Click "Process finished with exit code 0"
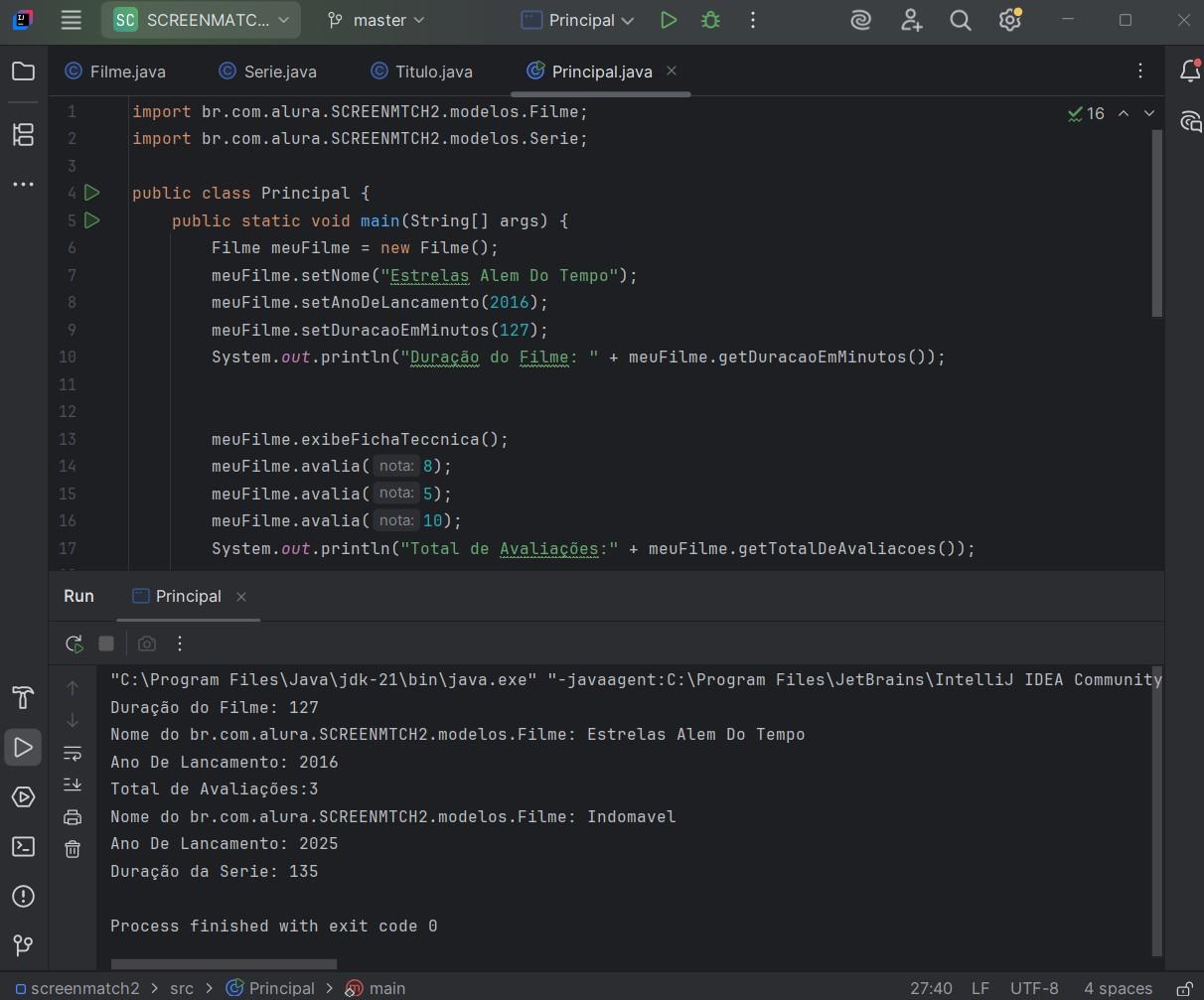 click(x=274, y=926)
